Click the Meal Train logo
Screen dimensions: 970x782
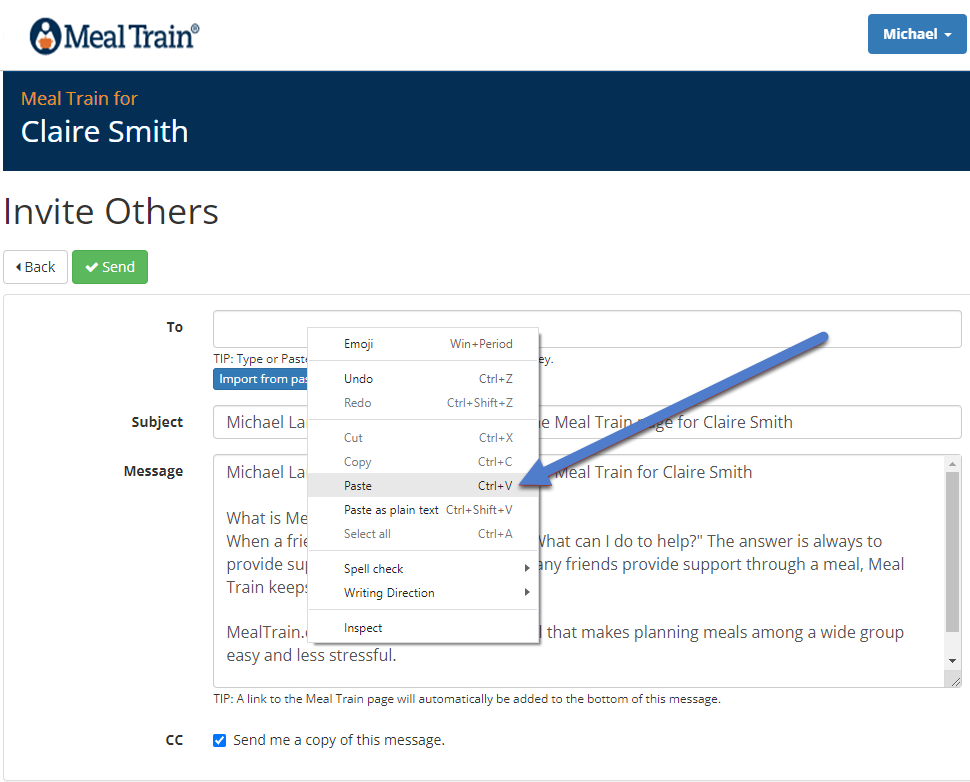(x=114, y=36)
